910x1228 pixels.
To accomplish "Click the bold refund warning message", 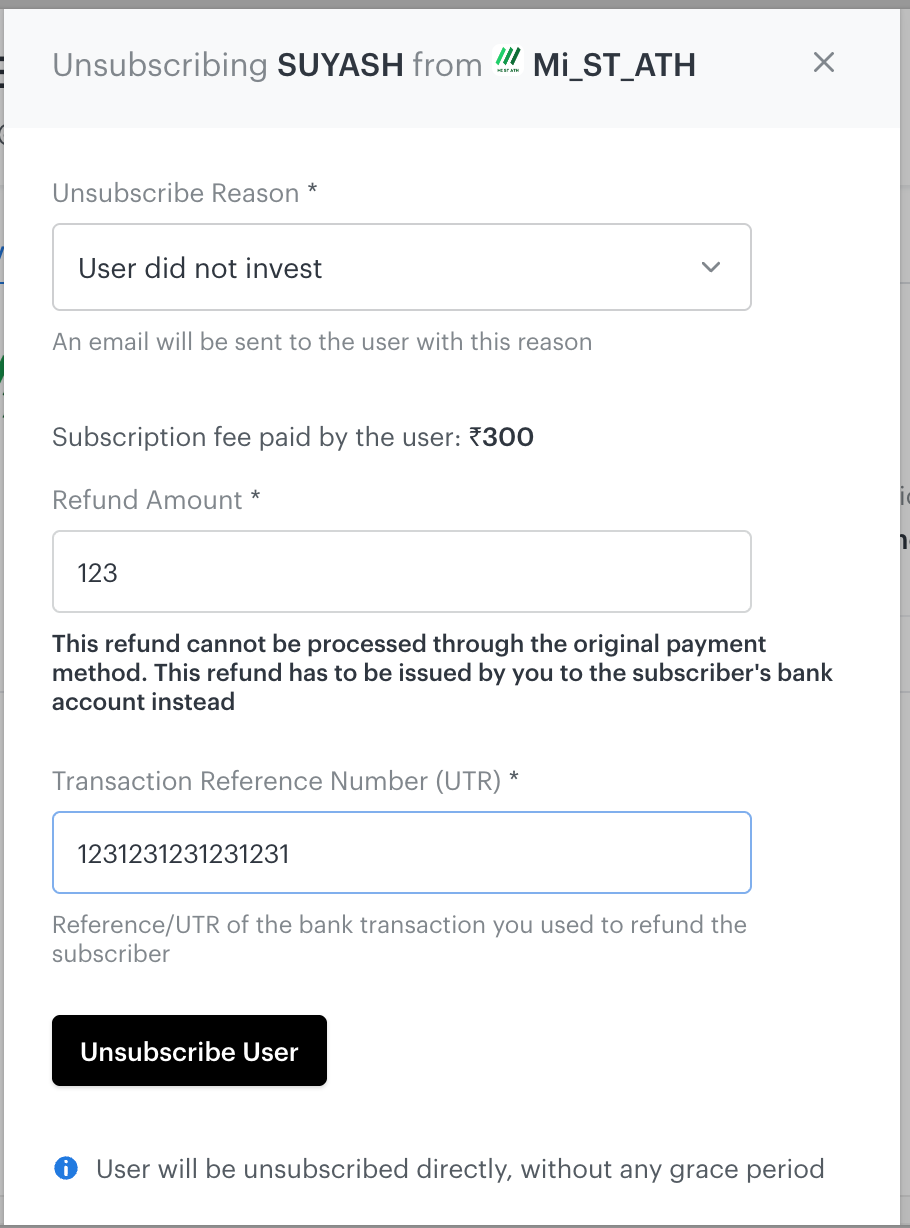I will [442, 672].
